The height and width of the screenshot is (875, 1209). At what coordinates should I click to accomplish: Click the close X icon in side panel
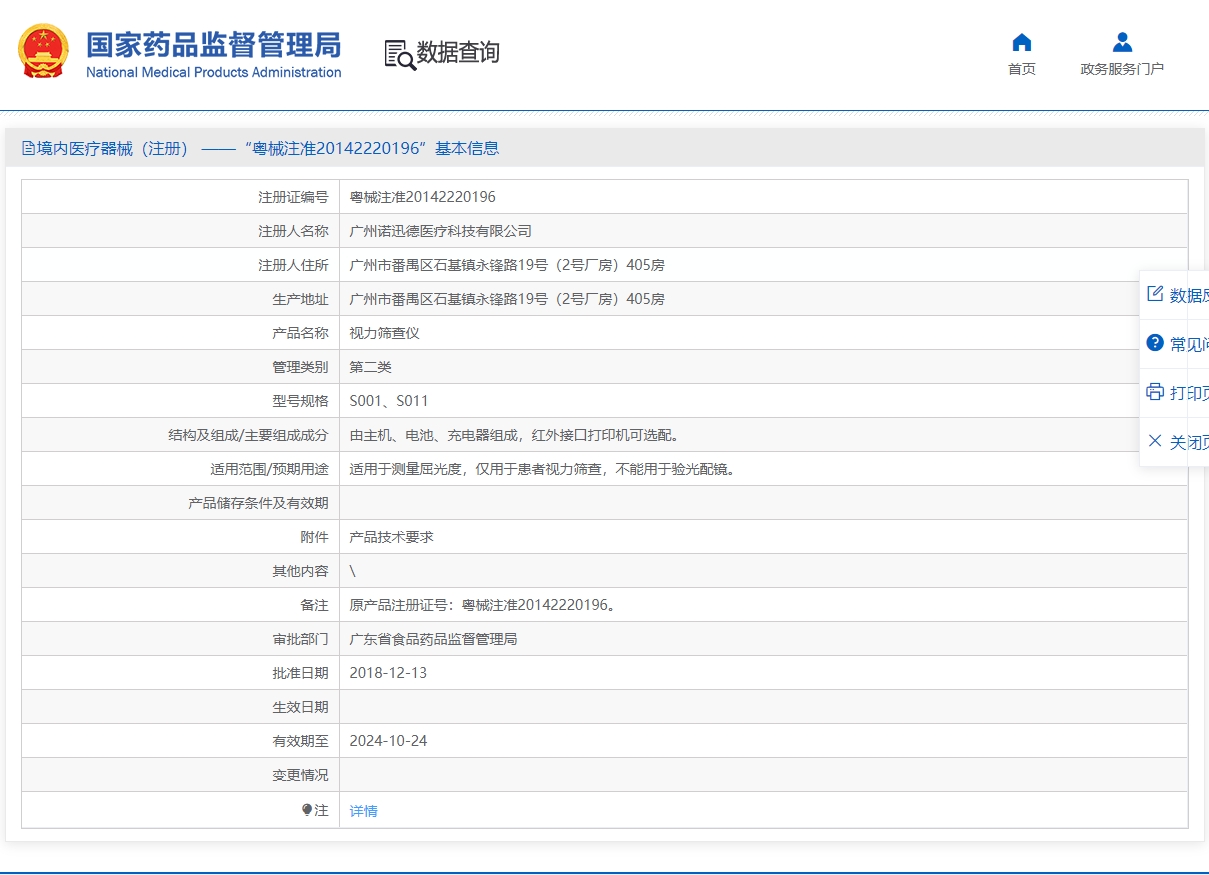pos(1155,441)
